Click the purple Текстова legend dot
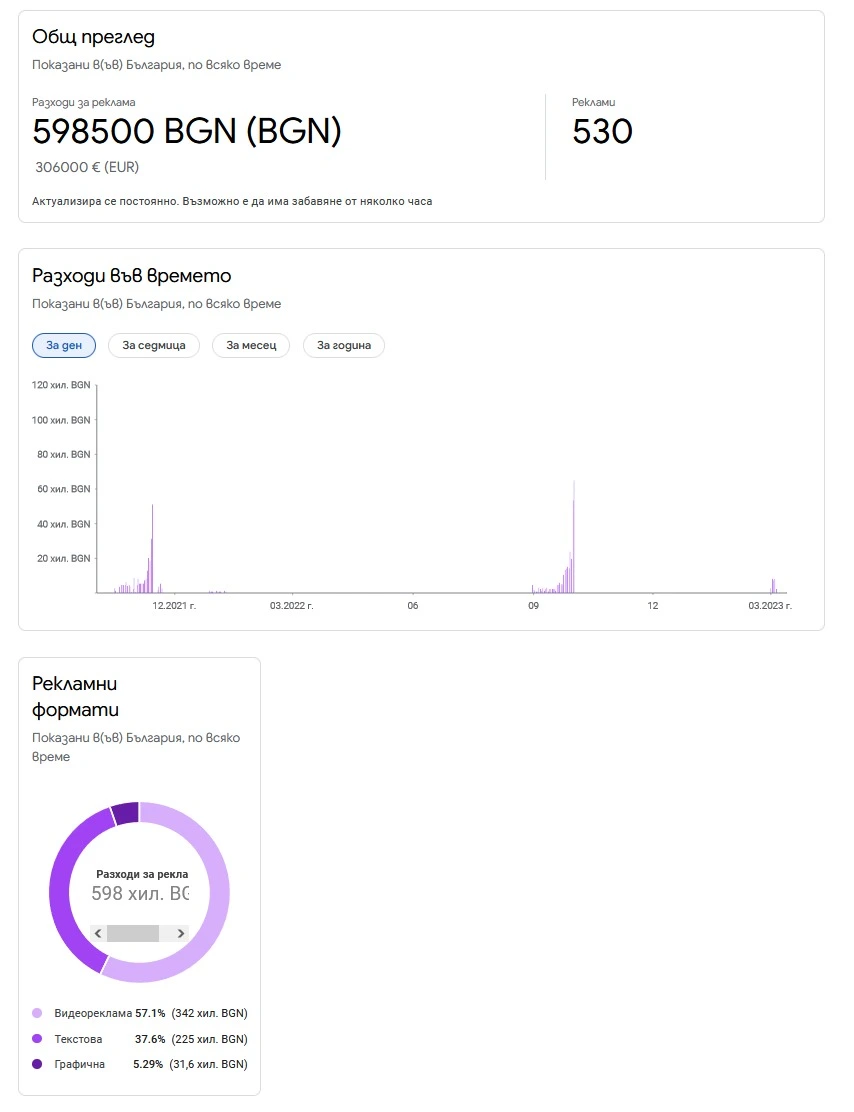The height and width of the screenshot is (1112, 854). tap(38, 1039)
